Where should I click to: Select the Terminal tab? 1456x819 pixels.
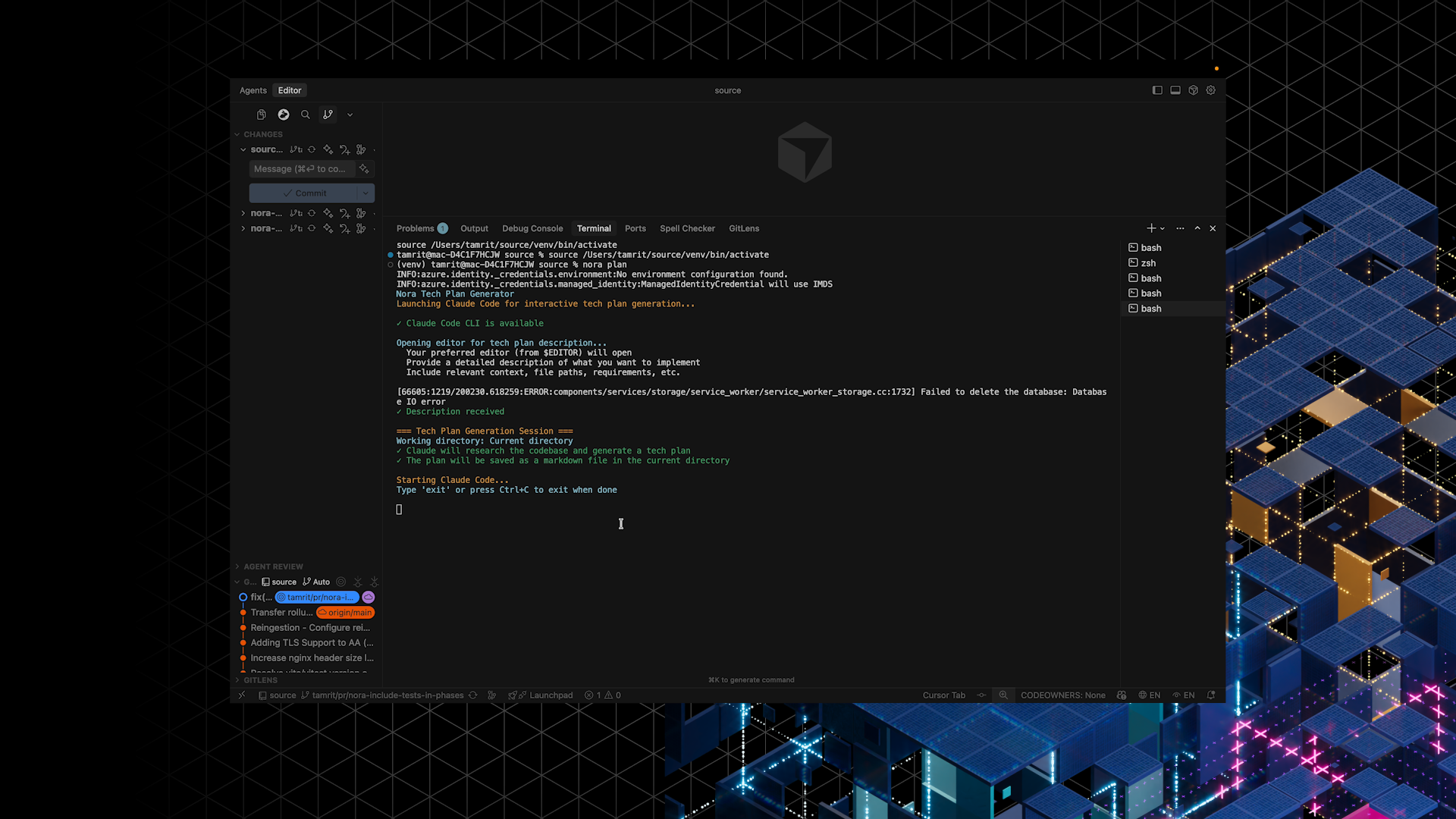(x=594, y=228)
